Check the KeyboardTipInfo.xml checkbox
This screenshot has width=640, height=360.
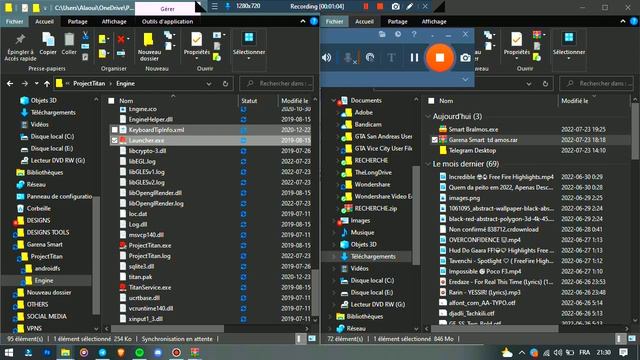click(114, 130)
